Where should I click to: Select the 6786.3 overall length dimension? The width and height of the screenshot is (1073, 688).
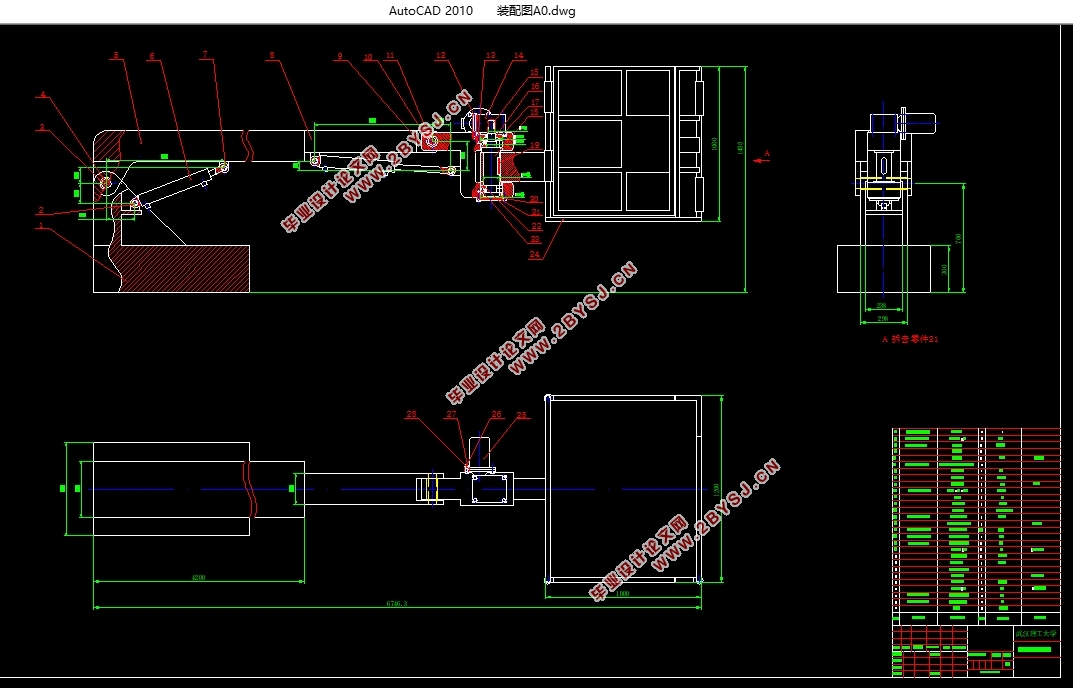(x=397, y=604)
